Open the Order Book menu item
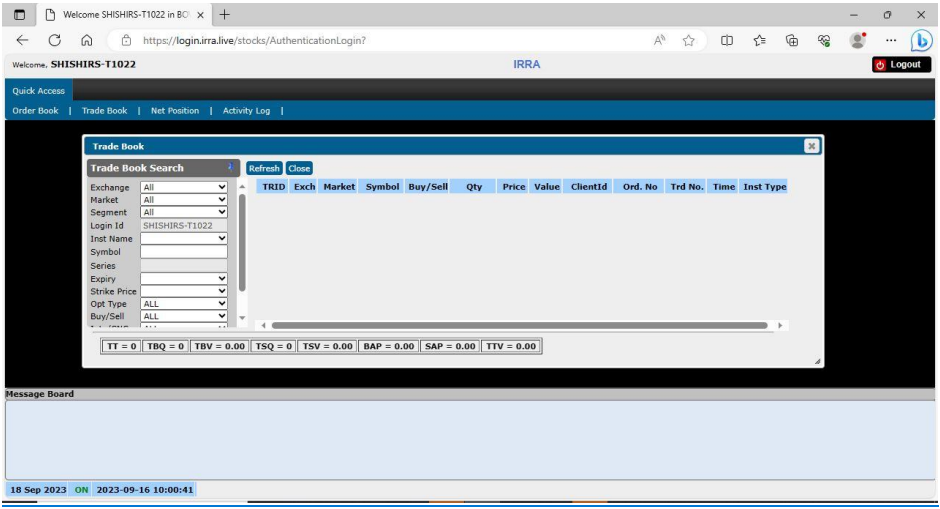940x509 pixels. click(x=34, y=110)
